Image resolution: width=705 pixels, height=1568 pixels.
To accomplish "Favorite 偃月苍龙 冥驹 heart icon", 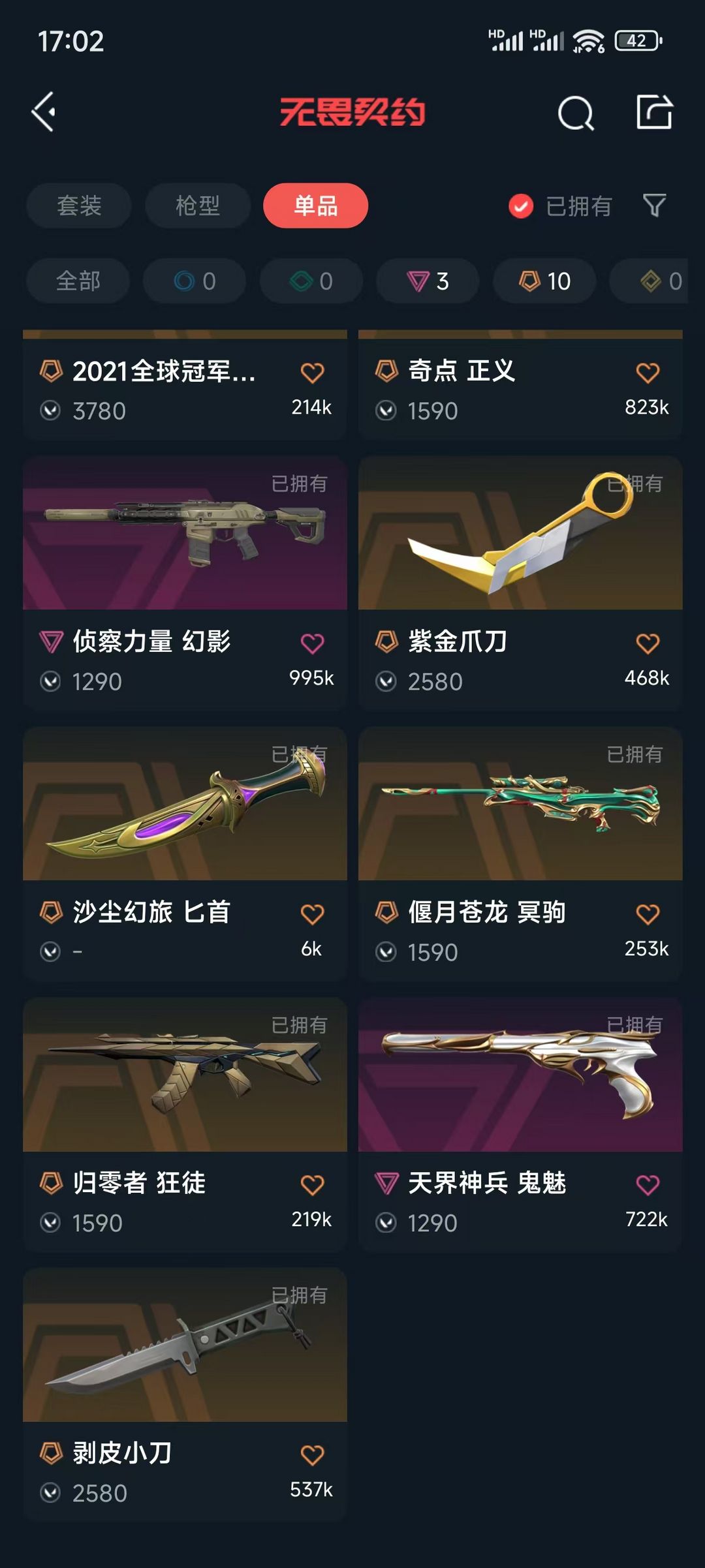I will tap(648, 914).
